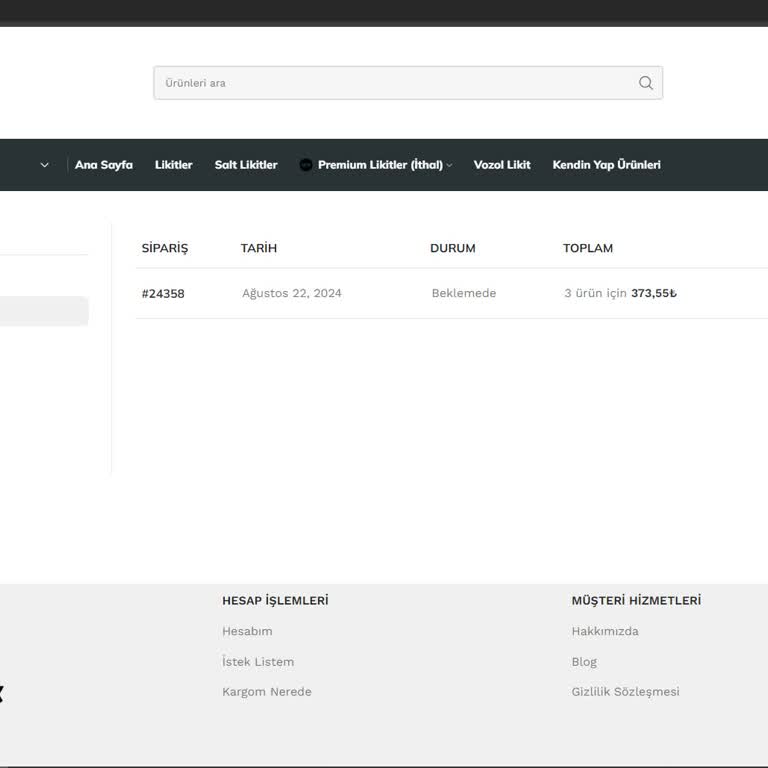The height and width of the screenshot is (768, 768).
Task: Open the Likitler menu item
Action: tap(173, 165)
